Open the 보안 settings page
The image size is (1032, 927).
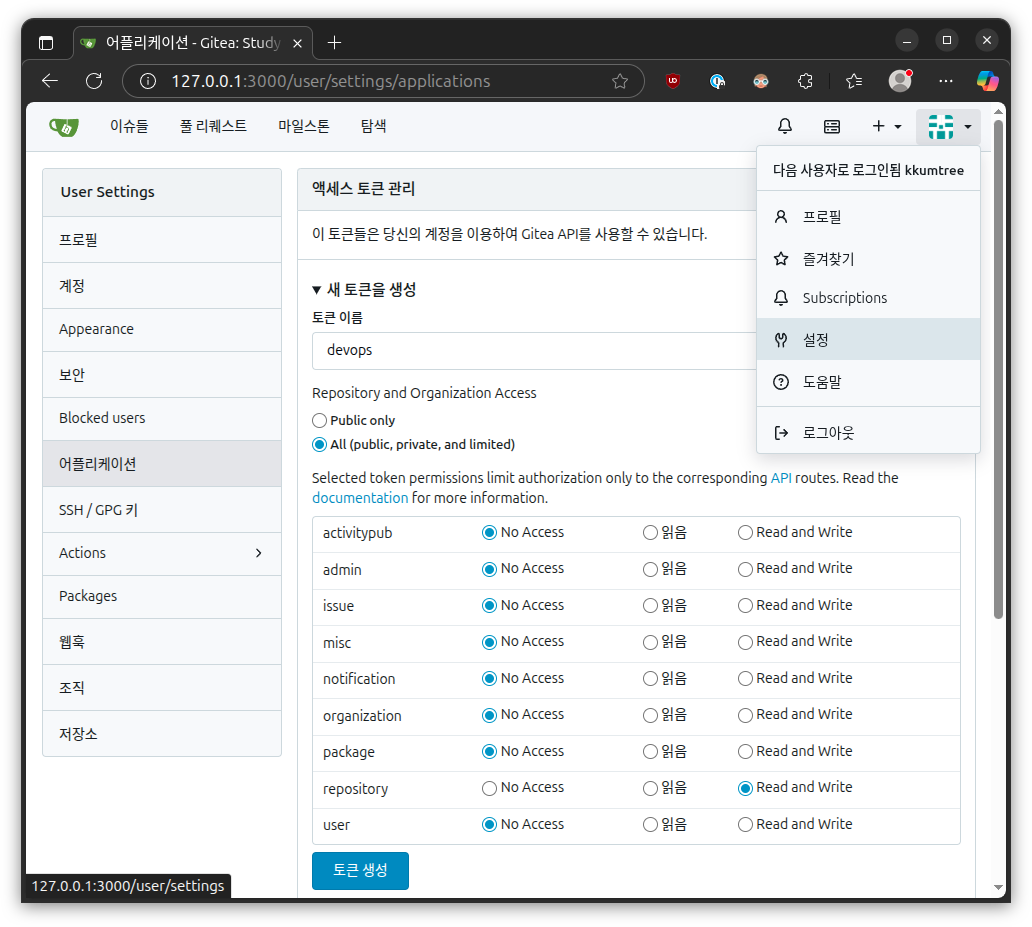click(162, 375)
